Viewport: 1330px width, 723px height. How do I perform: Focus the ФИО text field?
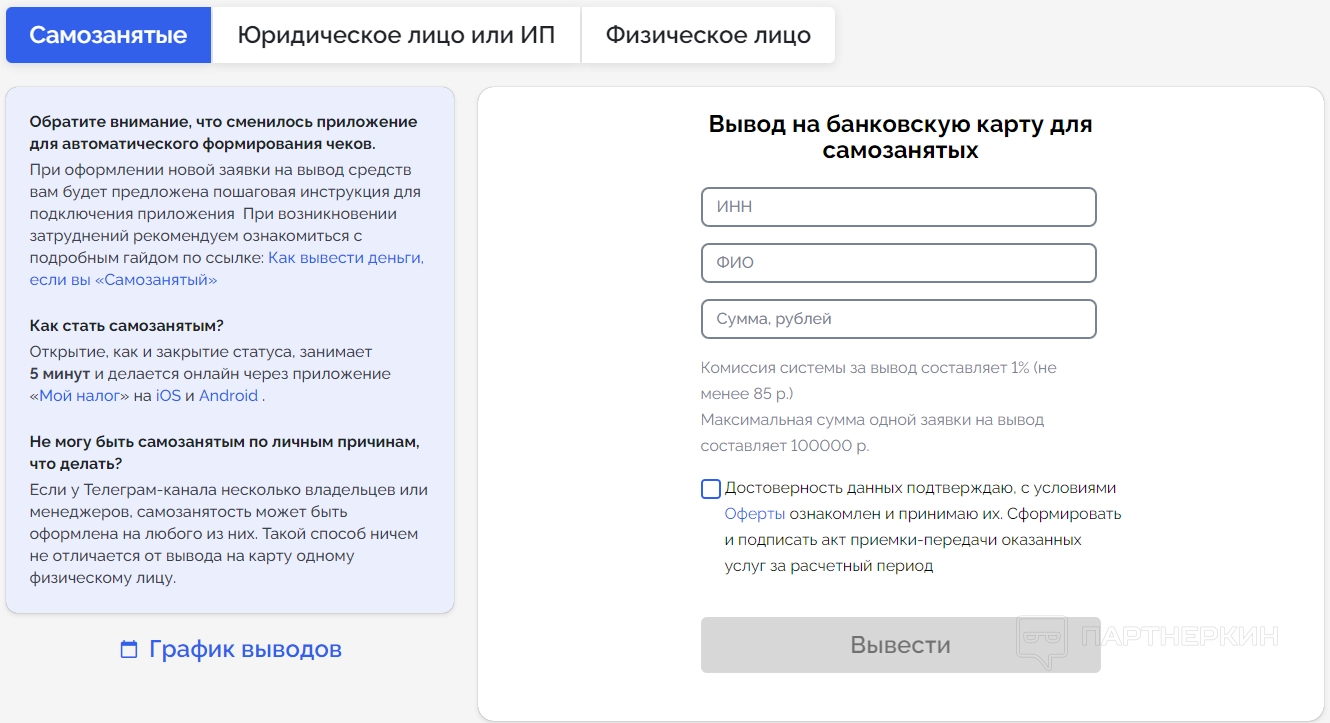898,263
